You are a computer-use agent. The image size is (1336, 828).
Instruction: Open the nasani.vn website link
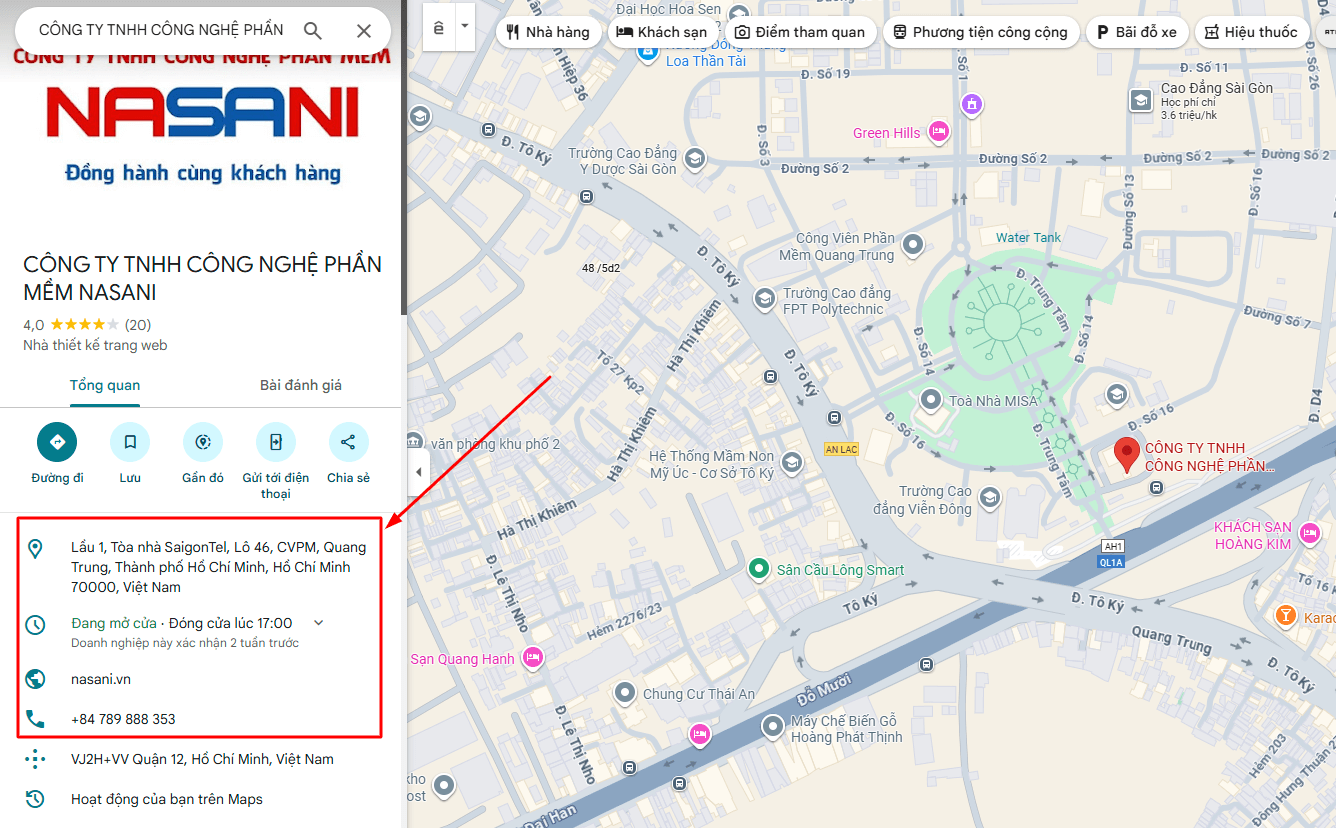(x=101, y=679)
